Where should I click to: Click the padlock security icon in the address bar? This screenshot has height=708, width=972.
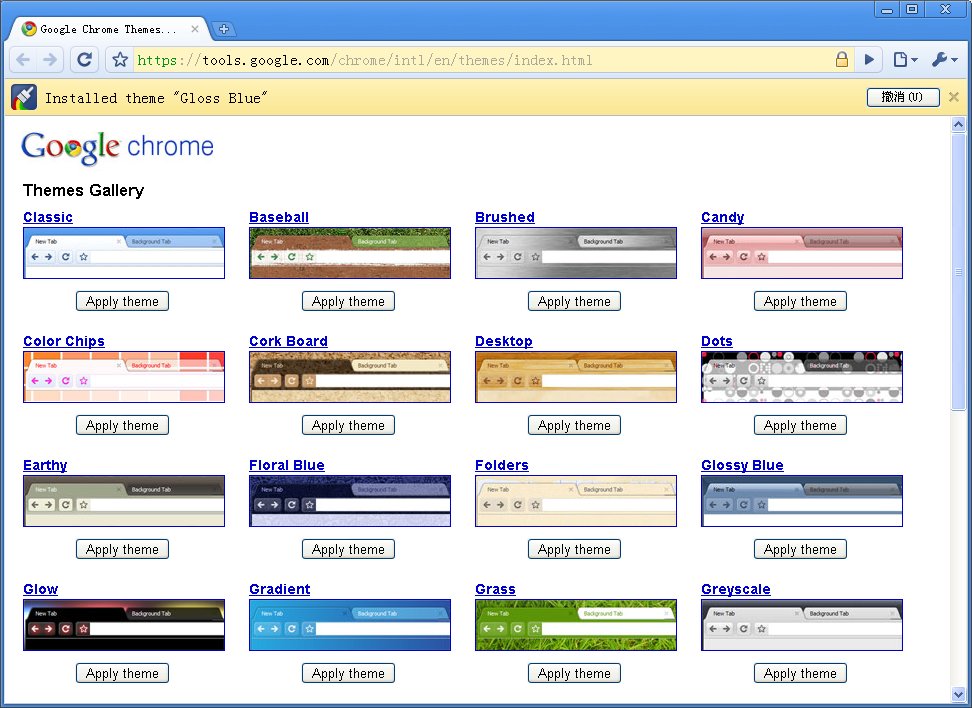coord(842,60)
